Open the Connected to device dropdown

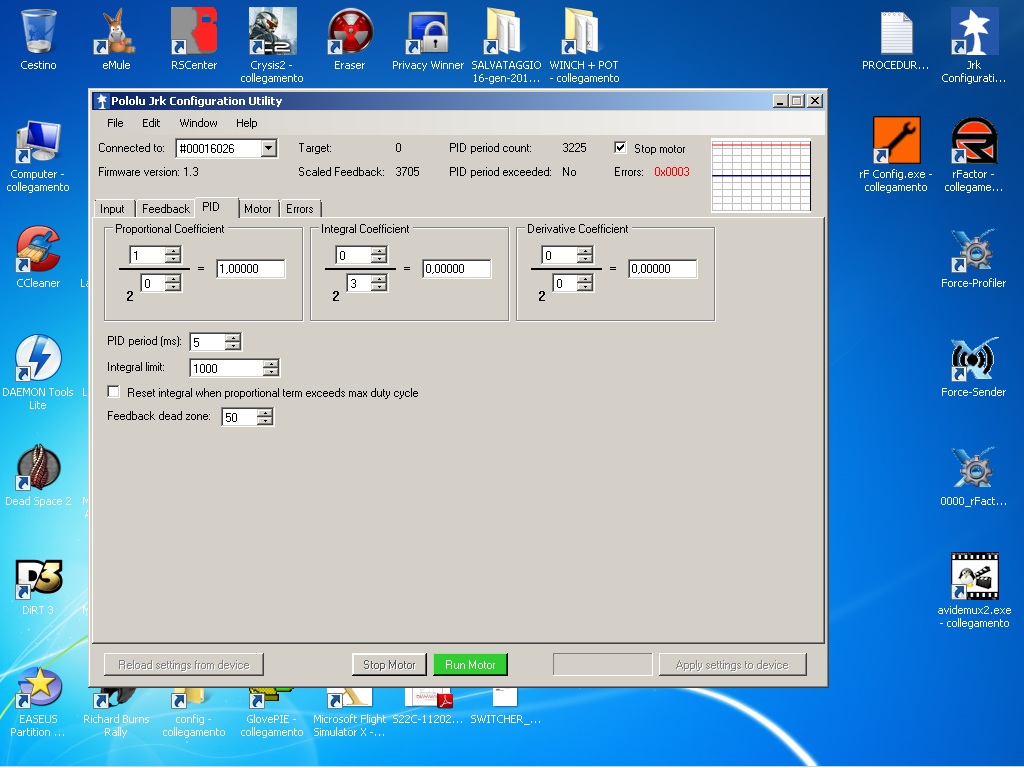pos(268,148)
